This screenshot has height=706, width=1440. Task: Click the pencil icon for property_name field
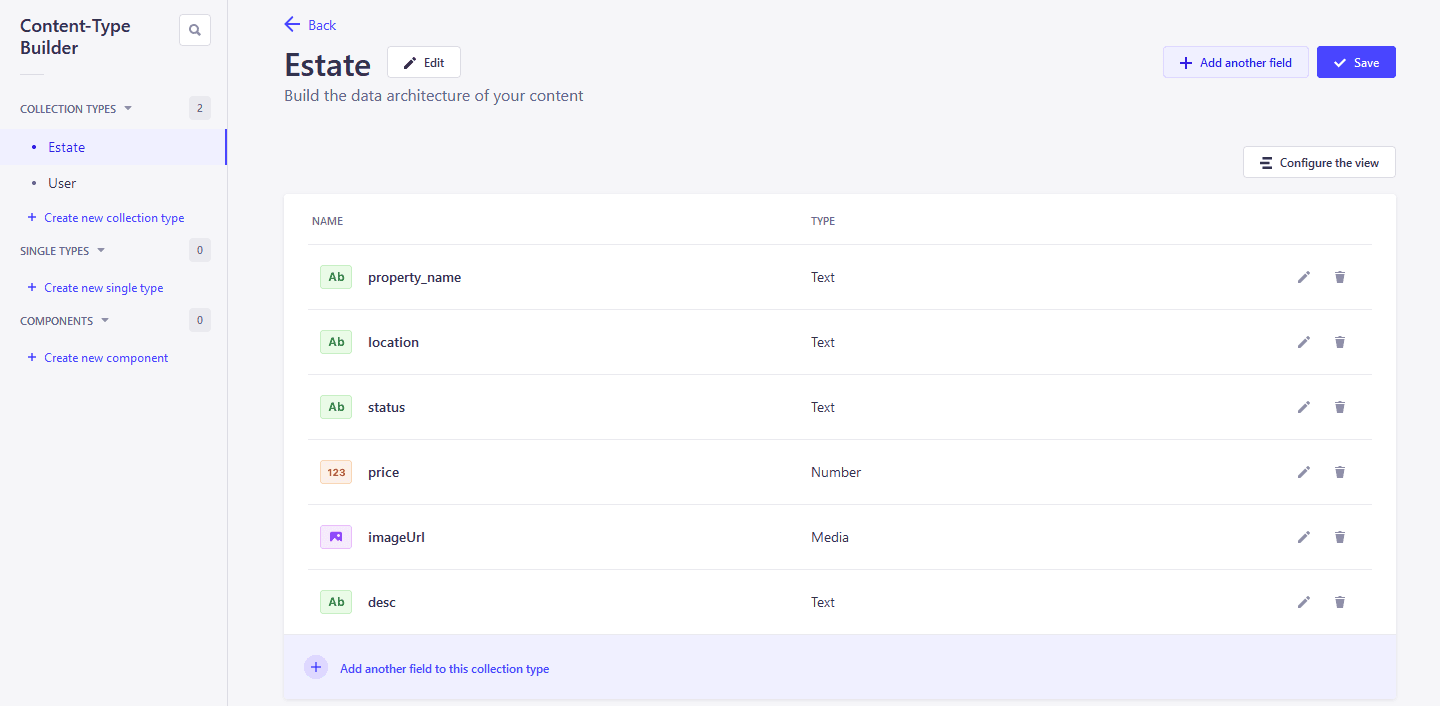tap(1303, 277)
